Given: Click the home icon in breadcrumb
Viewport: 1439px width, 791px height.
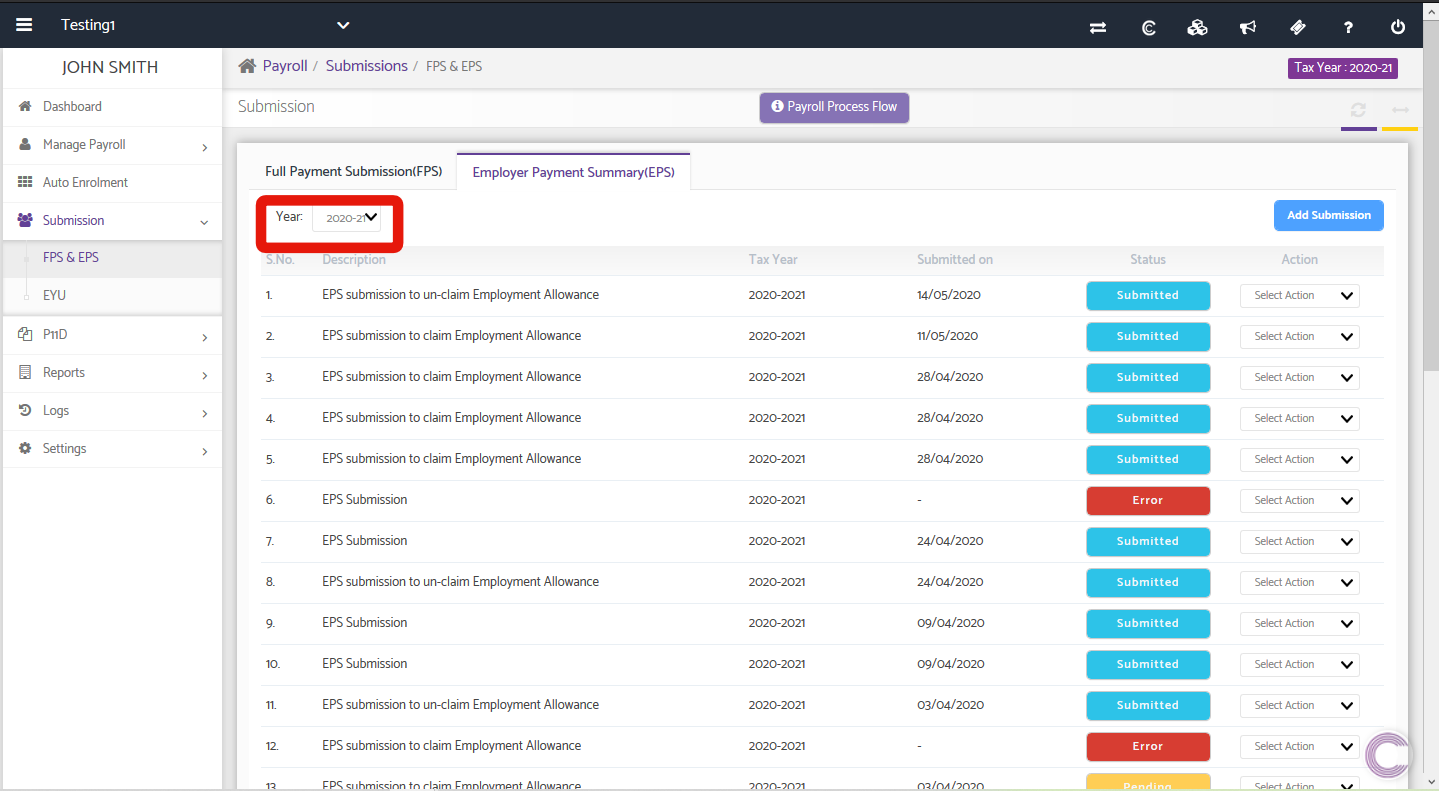Looking at the screenshot, I should coord(247,66).
